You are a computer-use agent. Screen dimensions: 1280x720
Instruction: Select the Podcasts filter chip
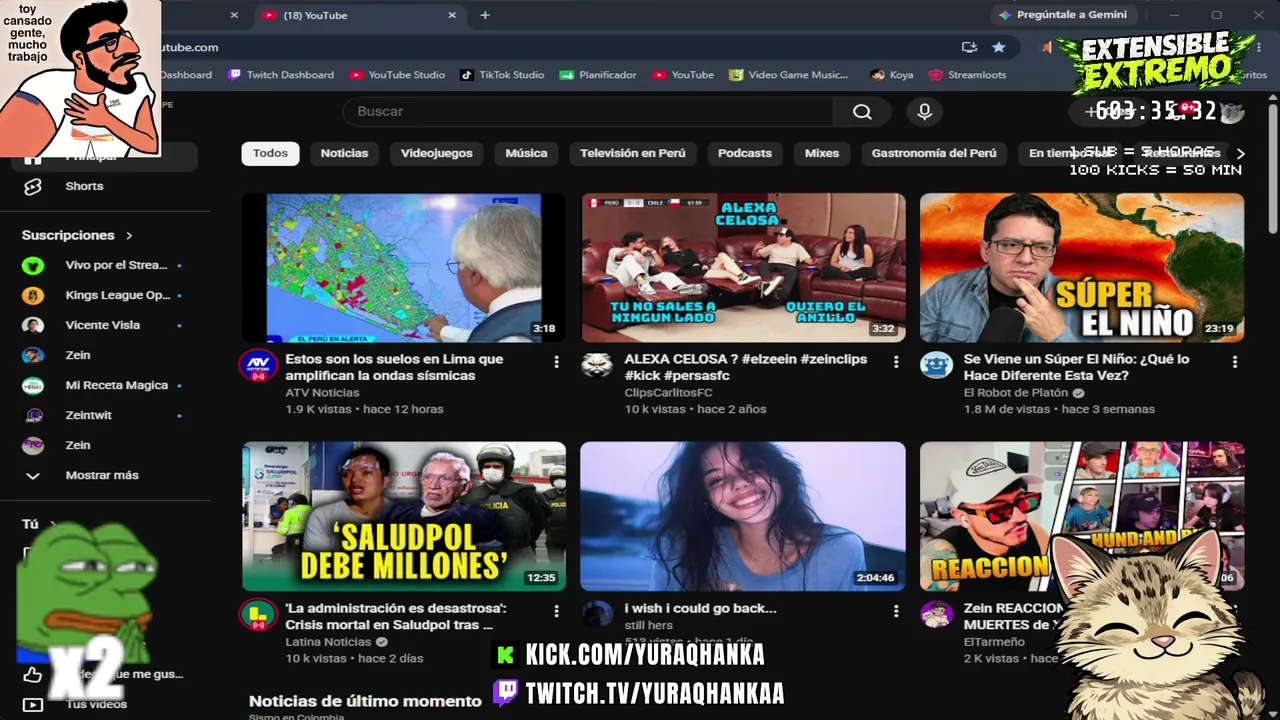coord(745,153)
